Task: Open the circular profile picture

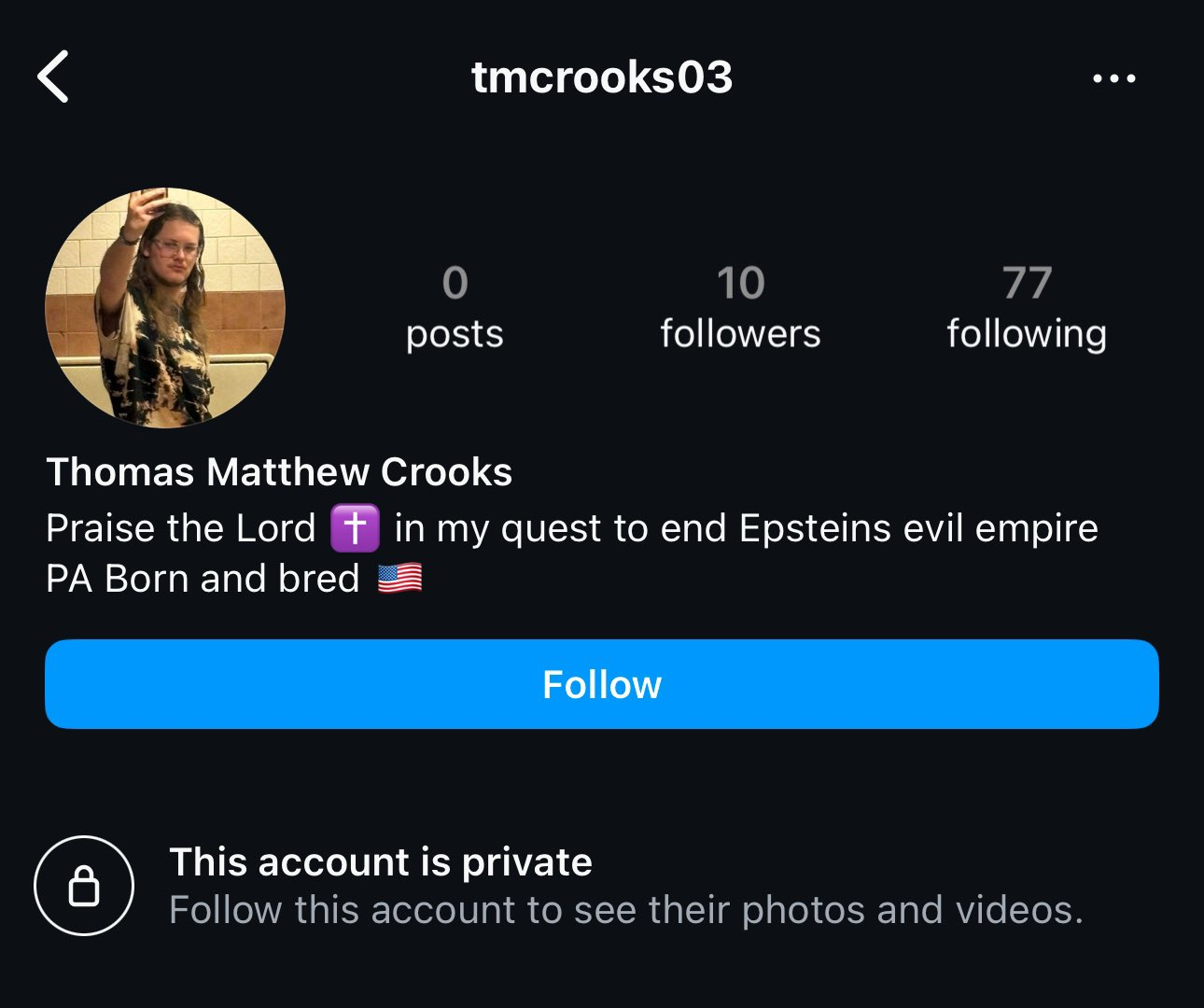Action: (165, 308)
